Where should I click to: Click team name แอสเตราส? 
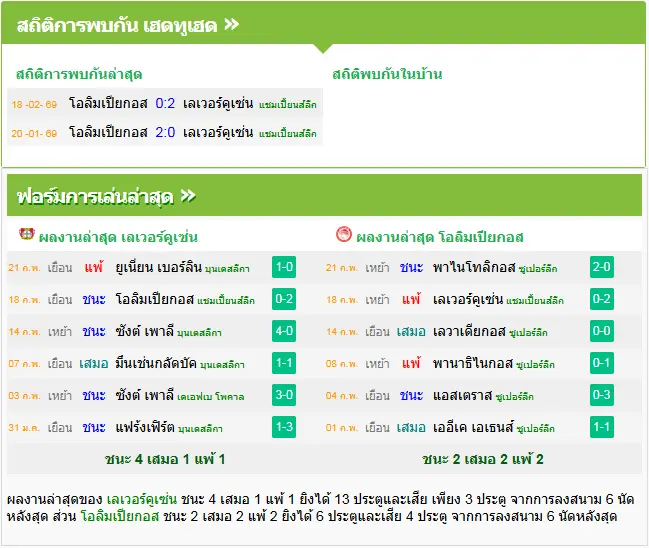coord(462,395)
